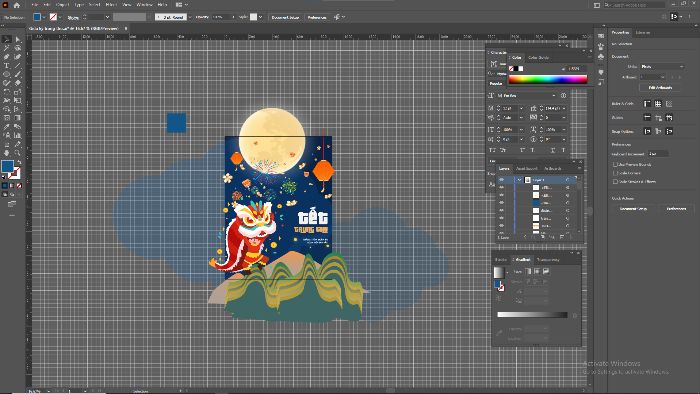Click Preferences in control bar

pyautogui.click(x=317, y=17)
